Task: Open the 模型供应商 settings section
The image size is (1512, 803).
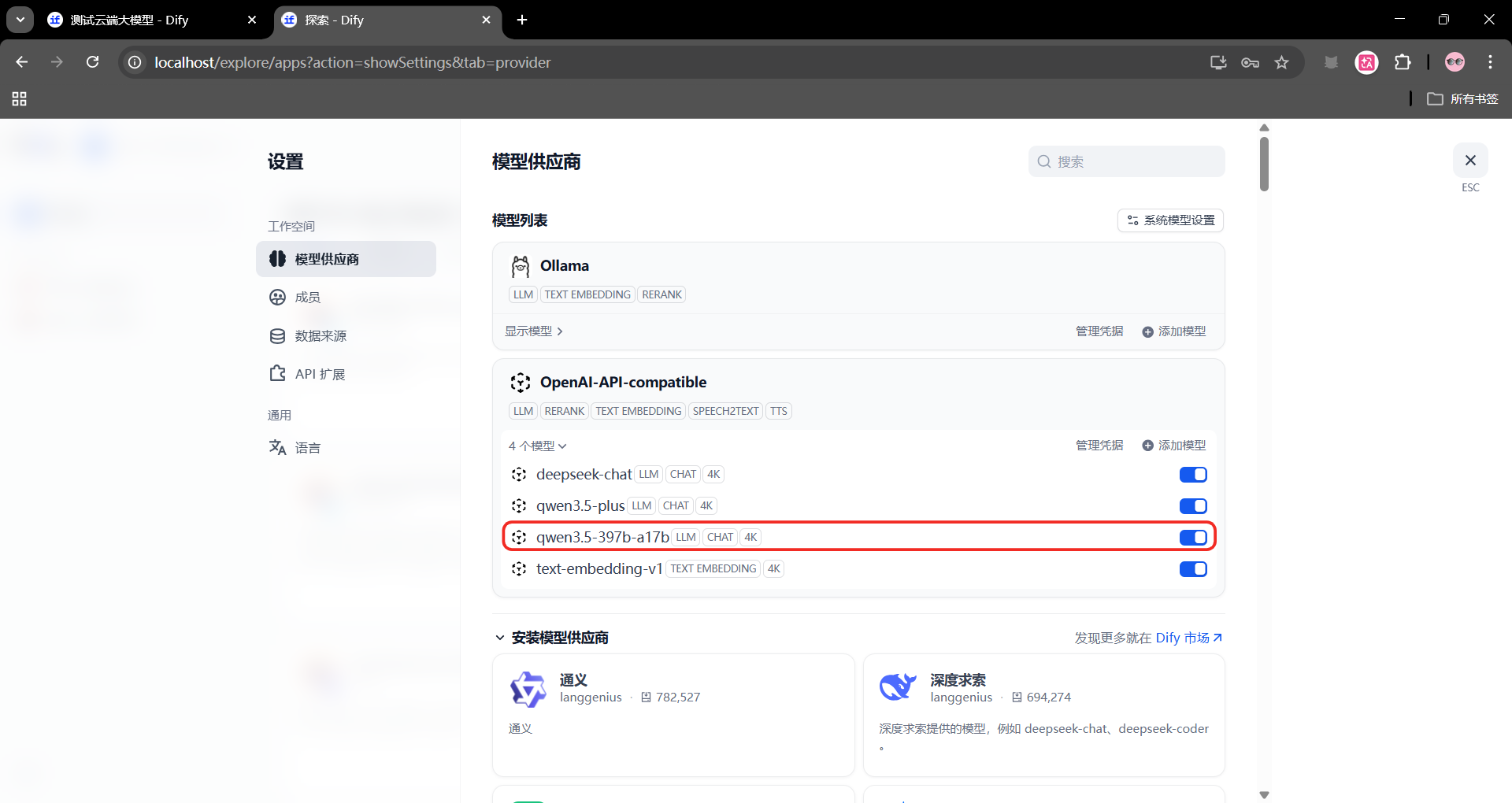Action: (346, 259)
